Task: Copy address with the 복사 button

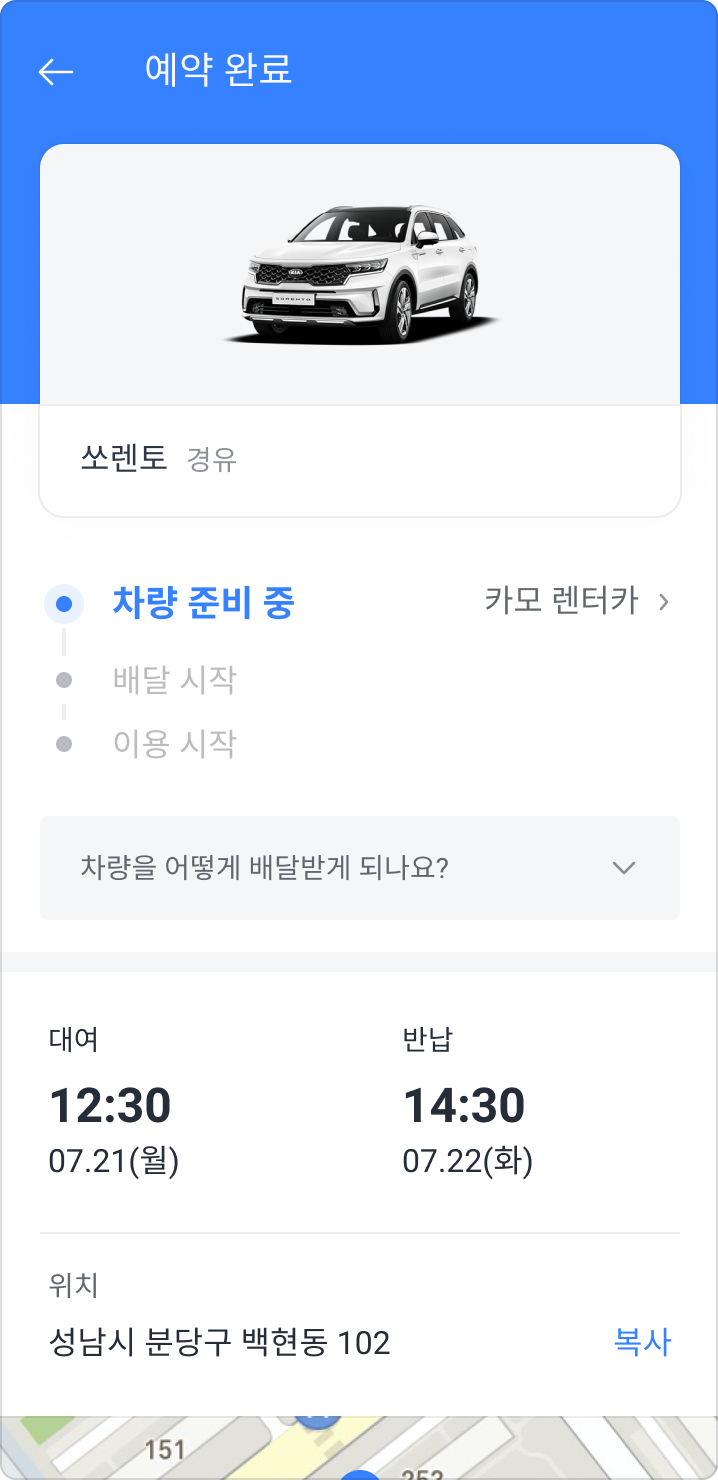Action: (642, 1342)
